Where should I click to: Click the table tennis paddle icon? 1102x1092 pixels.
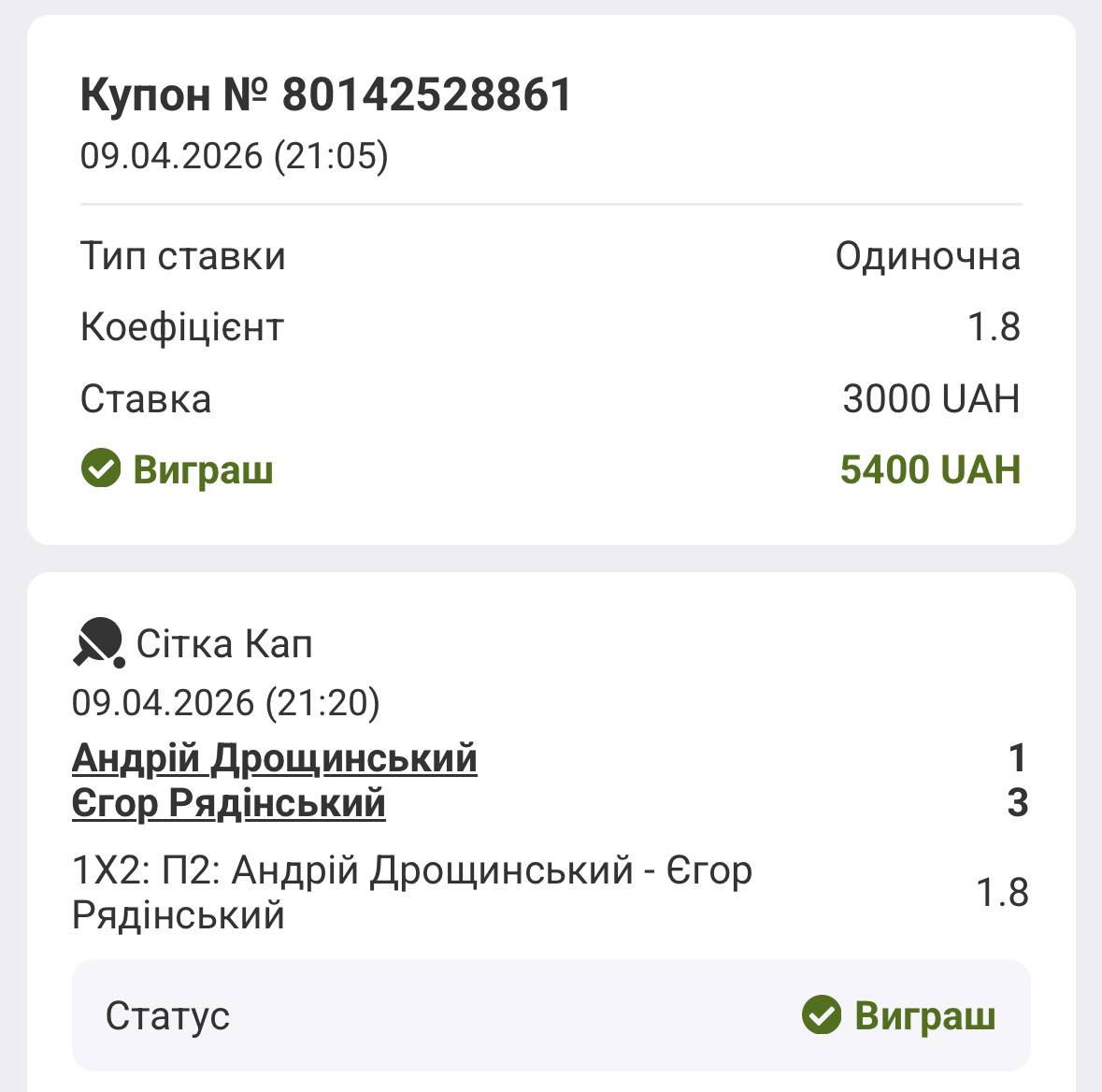click(x=98, y=643)
